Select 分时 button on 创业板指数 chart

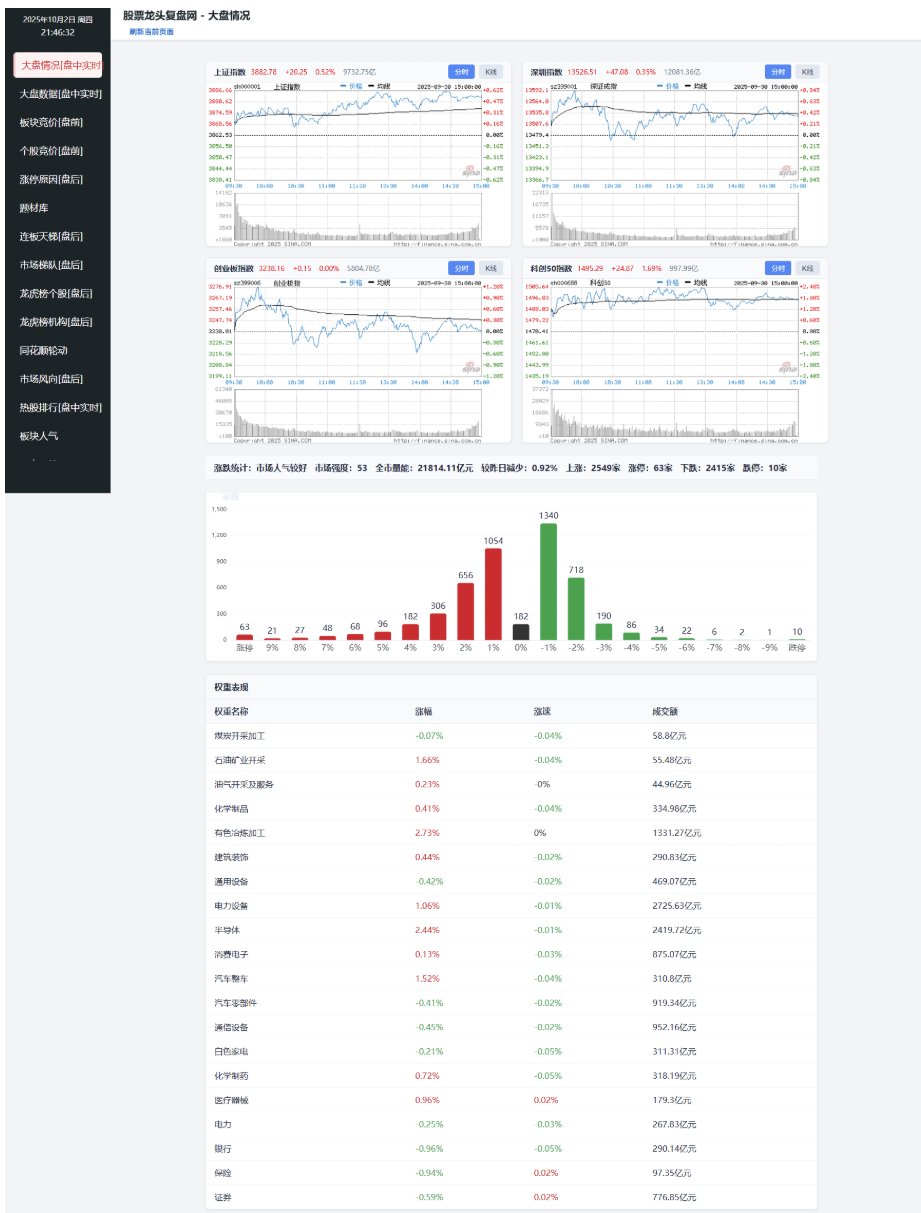(461, 268)
